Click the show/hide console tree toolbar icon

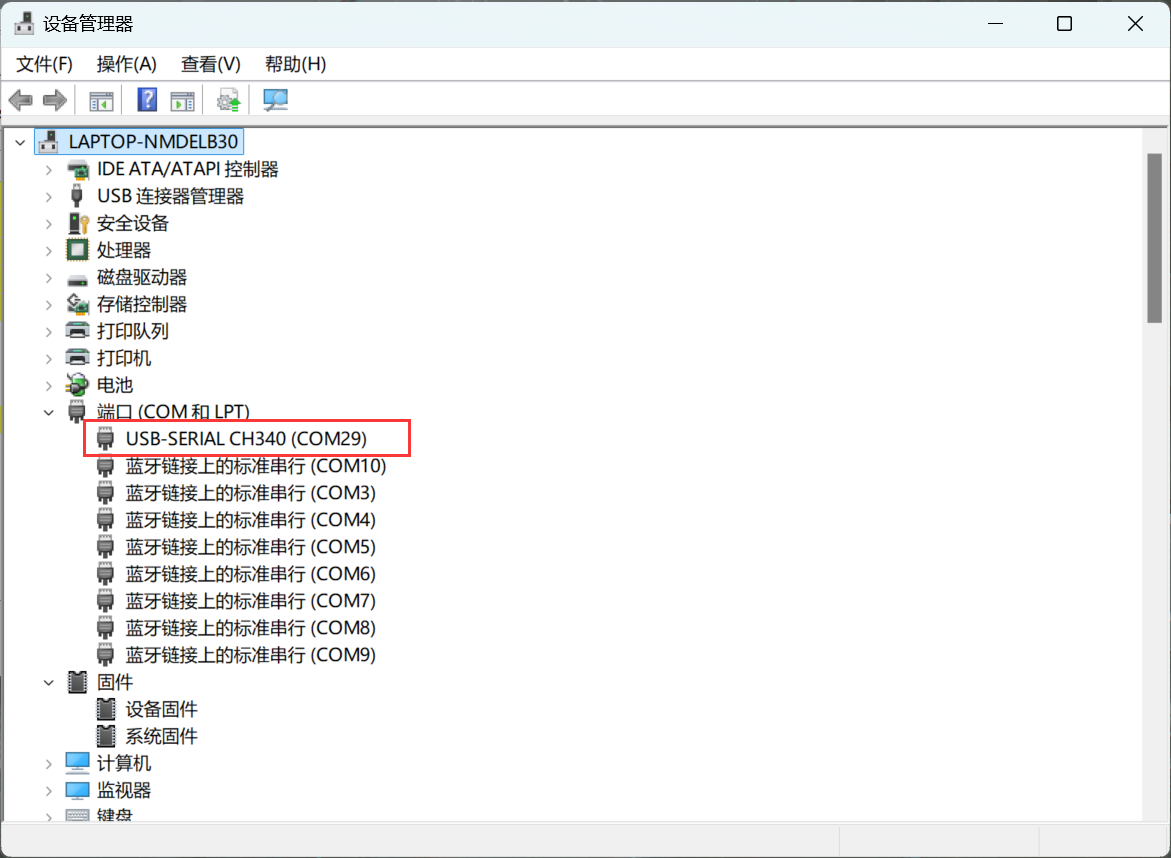[101, 100]
